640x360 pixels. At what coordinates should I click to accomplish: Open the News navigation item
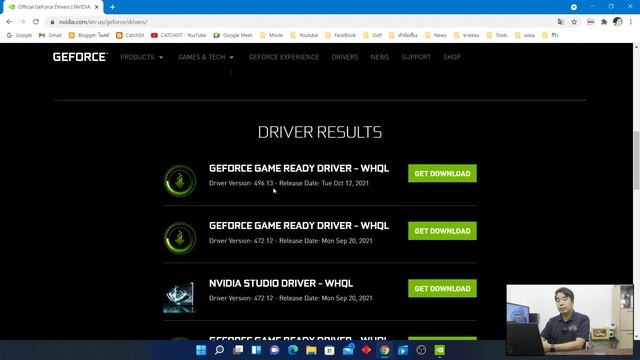(380, 57)
